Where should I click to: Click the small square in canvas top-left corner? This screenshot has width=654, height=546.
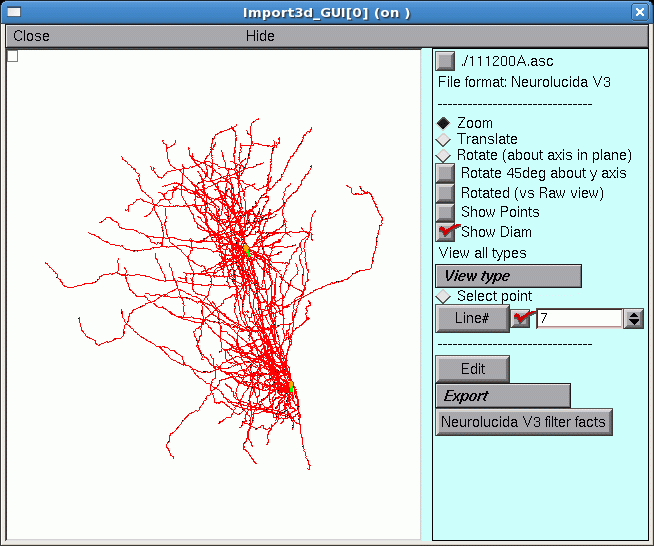tap(13, 56)
